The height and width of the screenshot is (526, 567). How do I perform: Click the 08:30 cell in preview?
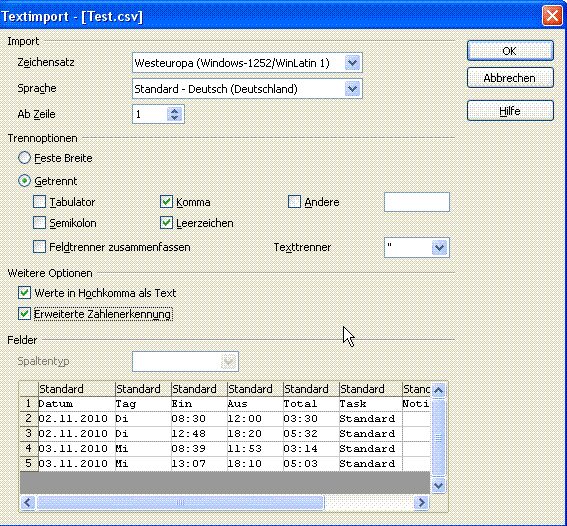pos(199,419)
